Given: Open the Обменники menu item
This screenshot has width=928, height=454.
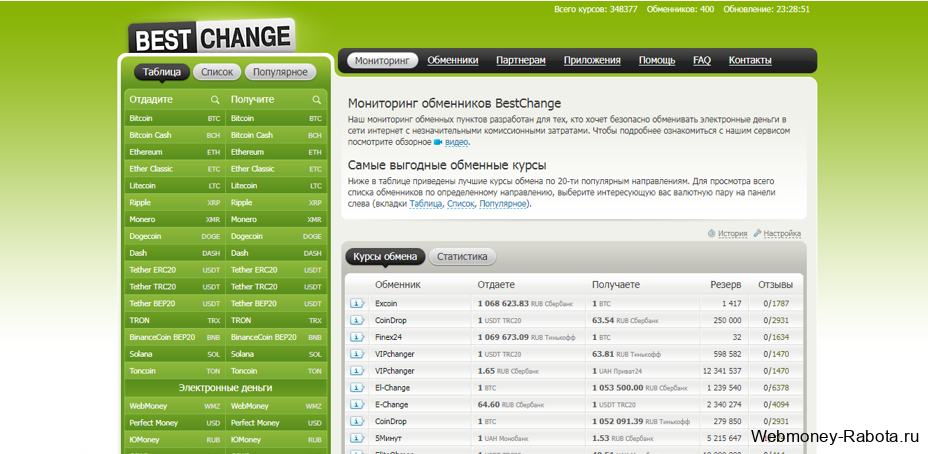Looking at the screenshot, I should [453, 60].
